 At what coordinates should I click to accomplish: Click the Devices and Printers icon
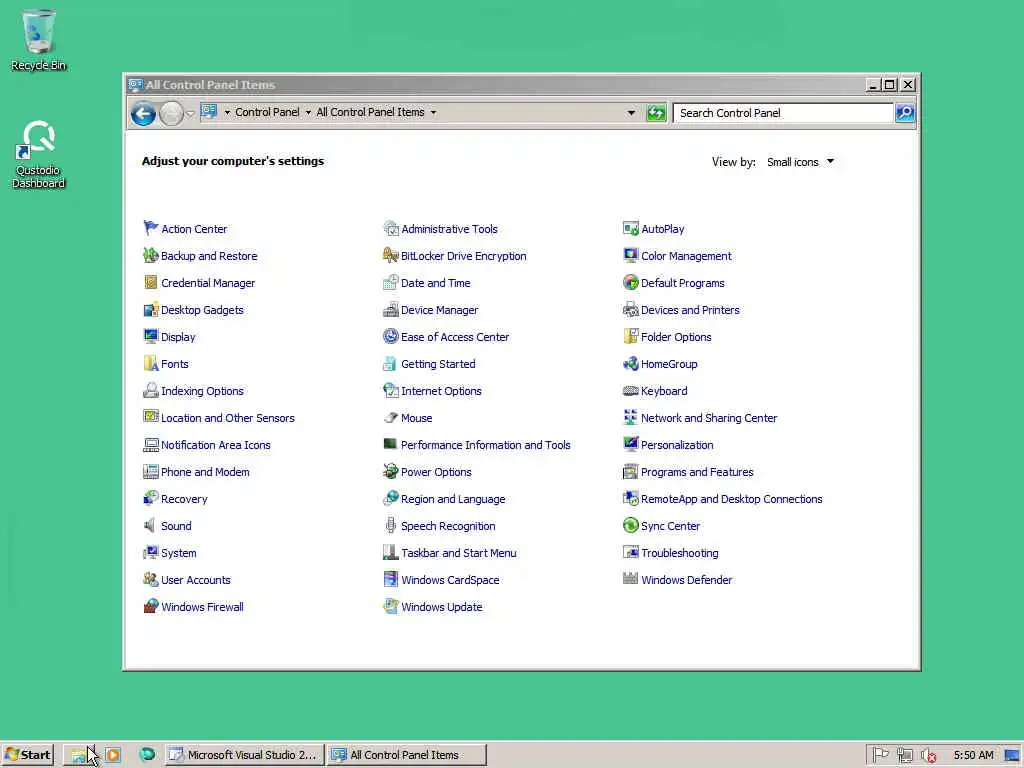(630, 309)
